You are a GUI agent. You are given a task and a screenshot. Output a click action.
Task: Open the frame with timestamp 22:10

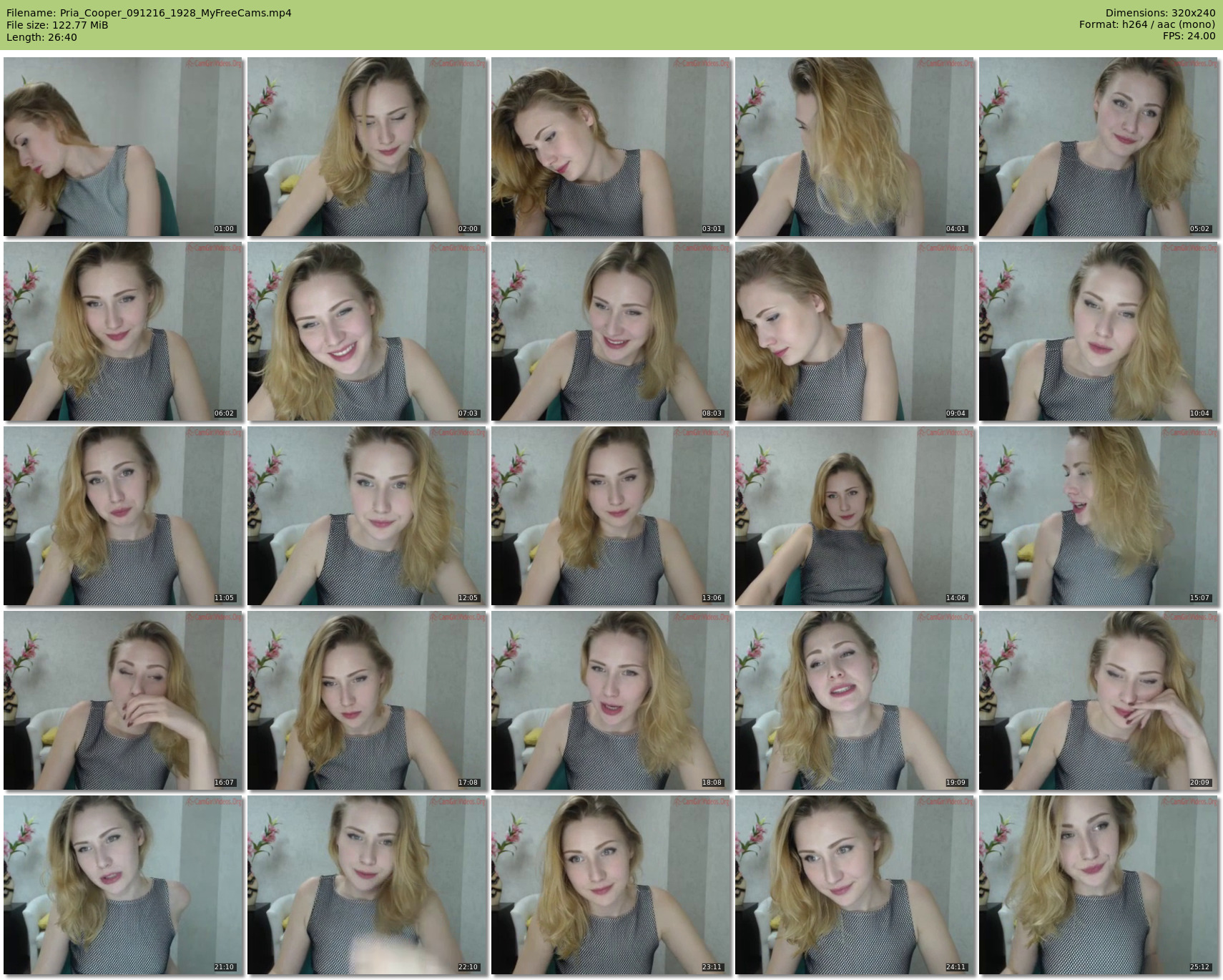pos(368,885)
